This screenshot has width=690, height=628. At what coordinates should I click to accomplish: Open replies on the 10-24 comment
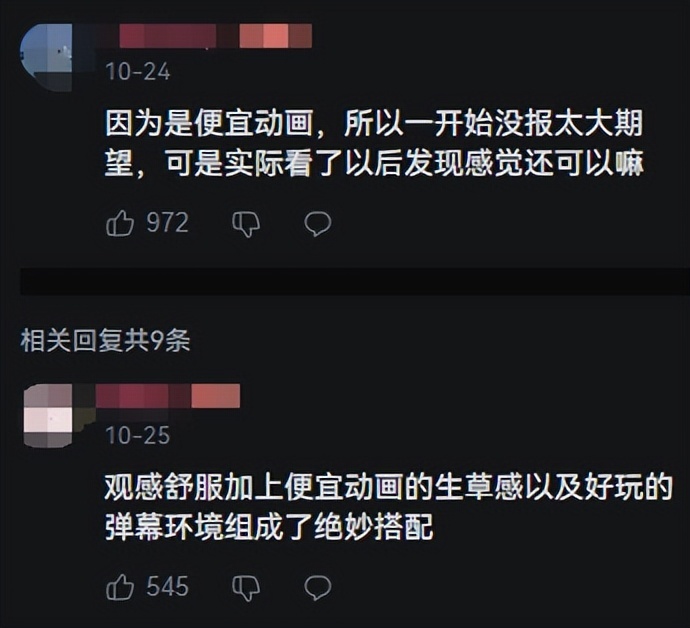[x=318, y=224]
